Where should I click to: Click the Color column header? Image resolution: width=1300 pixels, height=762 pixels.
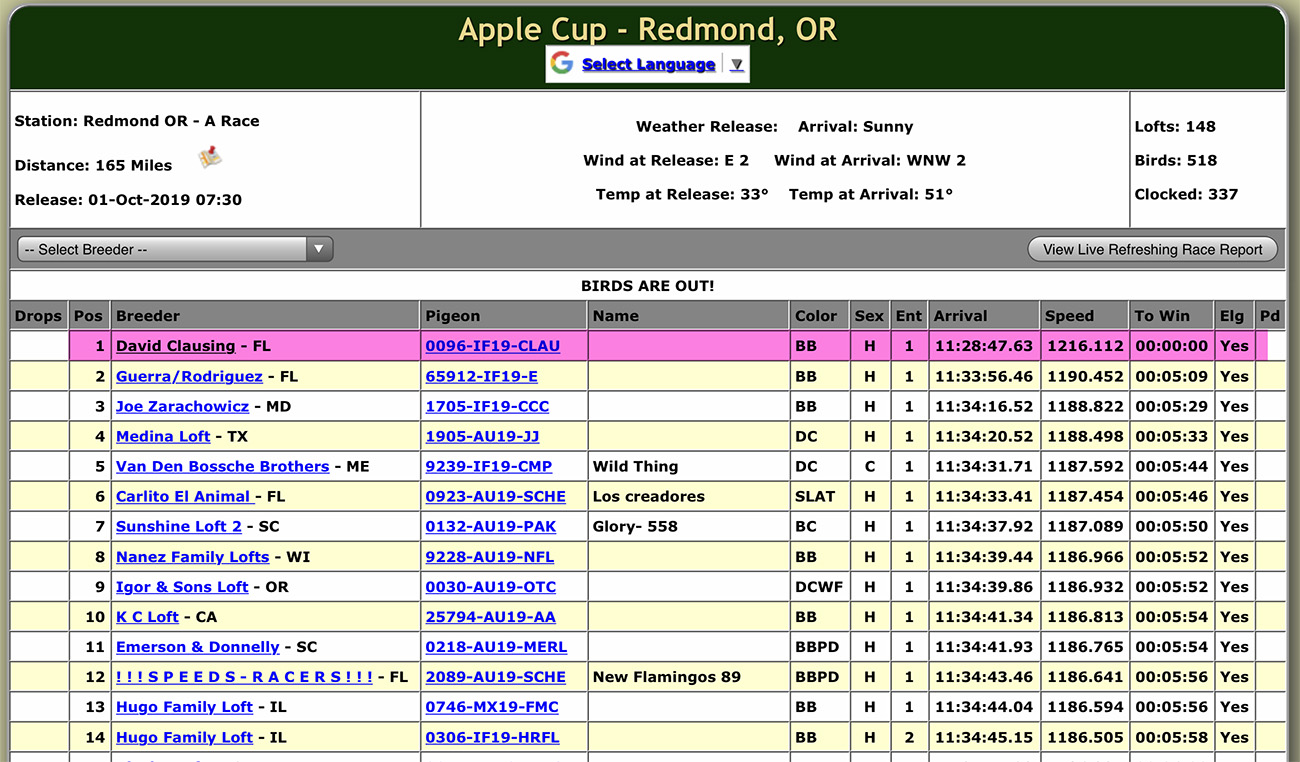[x=819, y=316]
